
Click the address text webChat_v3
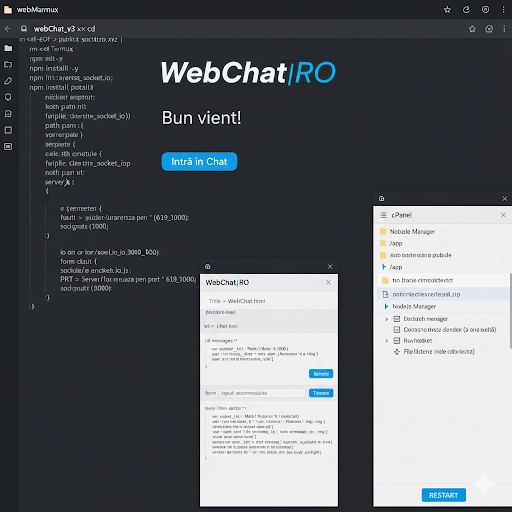pos(54,29)
